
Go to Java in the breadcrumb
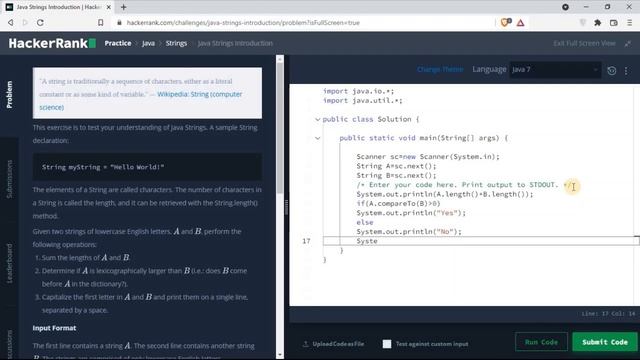[148, 43]
